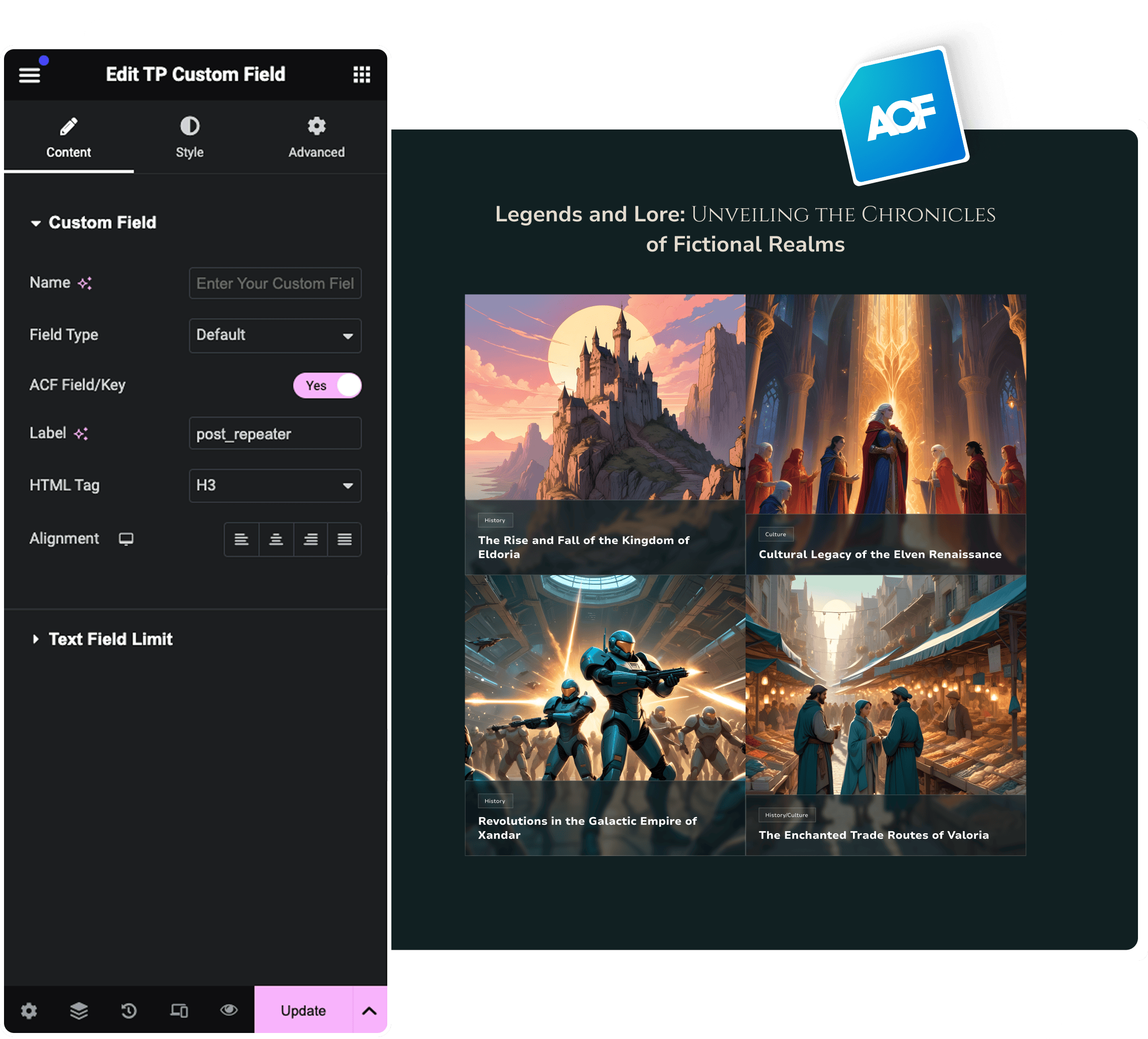Open the hamburger menu icon
The width and height of the screenshot is (1148, 1039).
click(x=30, y=75)
